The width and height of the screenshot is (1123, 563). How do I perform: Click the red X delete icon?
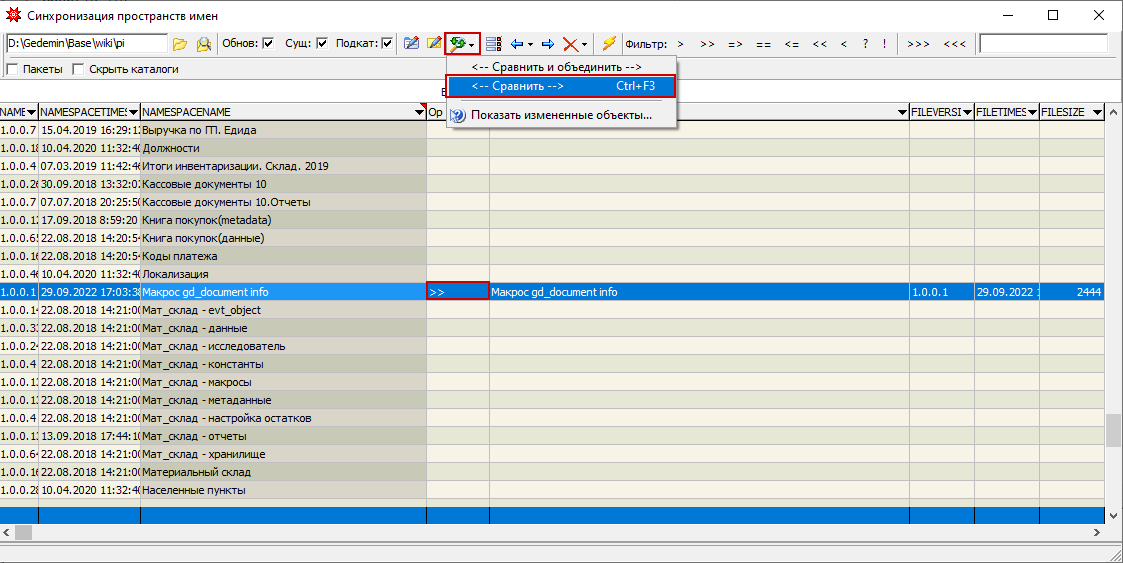click(x=569, y=44)
